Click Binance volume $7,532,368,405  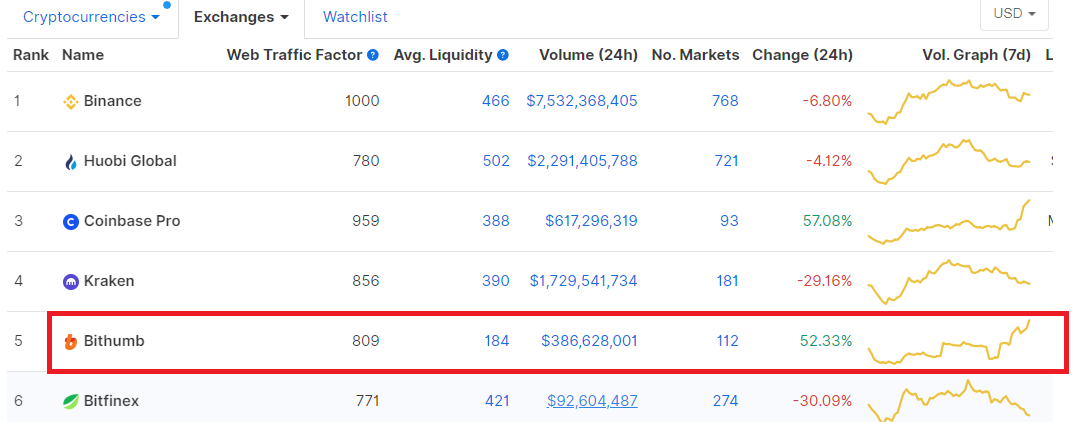[582, 101]
